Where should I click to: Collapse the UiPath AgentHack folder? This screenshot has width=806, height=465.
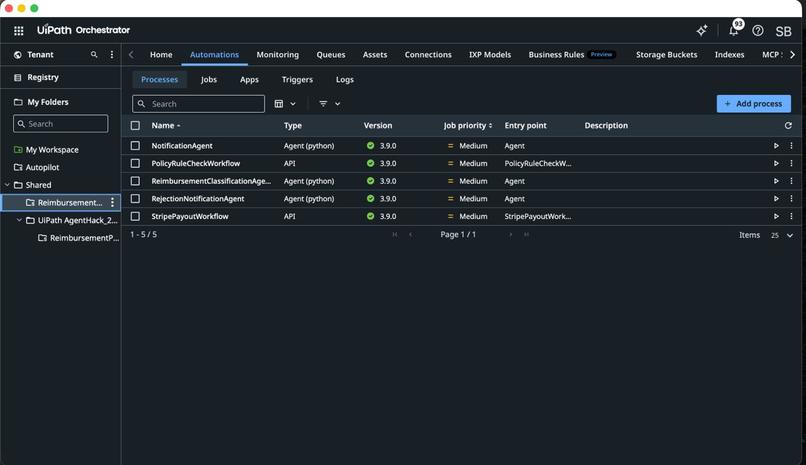click(19, 220)
